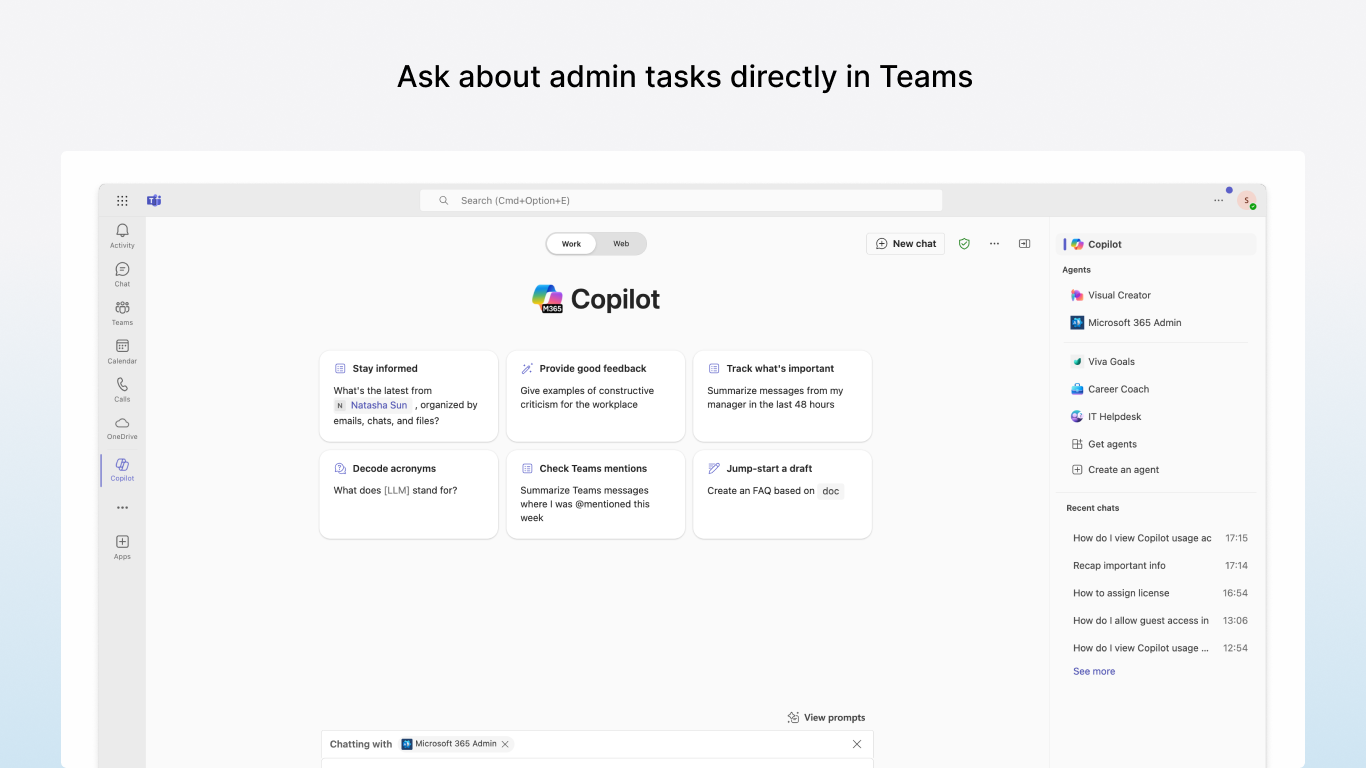Switch to the Web tab
The width and height of the screenshot is (1366, 768).
(x=621, y=244)
